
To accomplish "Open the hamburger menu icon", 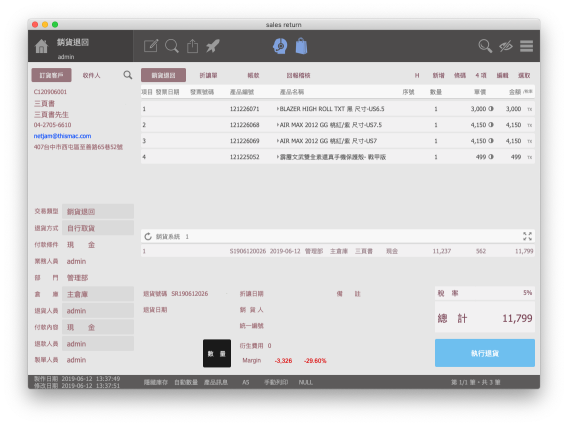I will pos(526,46).
